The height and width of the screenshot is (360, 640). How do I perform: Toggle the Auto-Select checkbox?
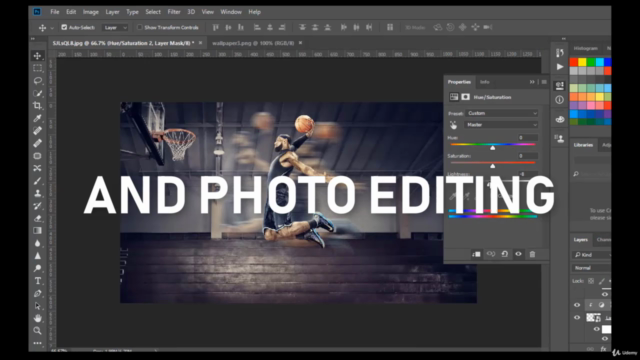tap(64, 27)
